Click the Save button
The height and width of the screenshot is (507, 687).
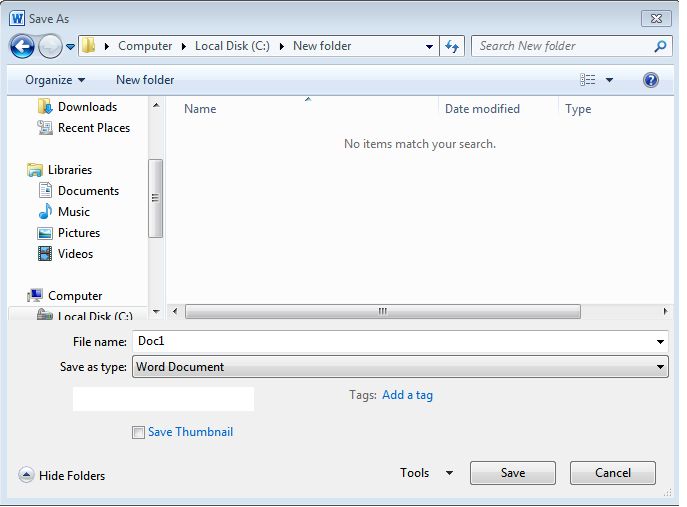click(x=513, y=473)
